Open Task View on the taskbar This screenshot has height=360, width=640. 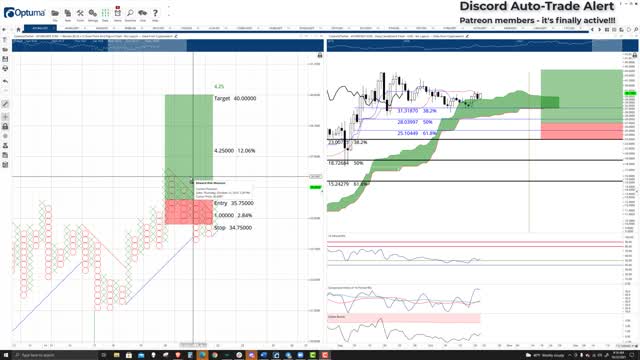[x=104, y=355]
